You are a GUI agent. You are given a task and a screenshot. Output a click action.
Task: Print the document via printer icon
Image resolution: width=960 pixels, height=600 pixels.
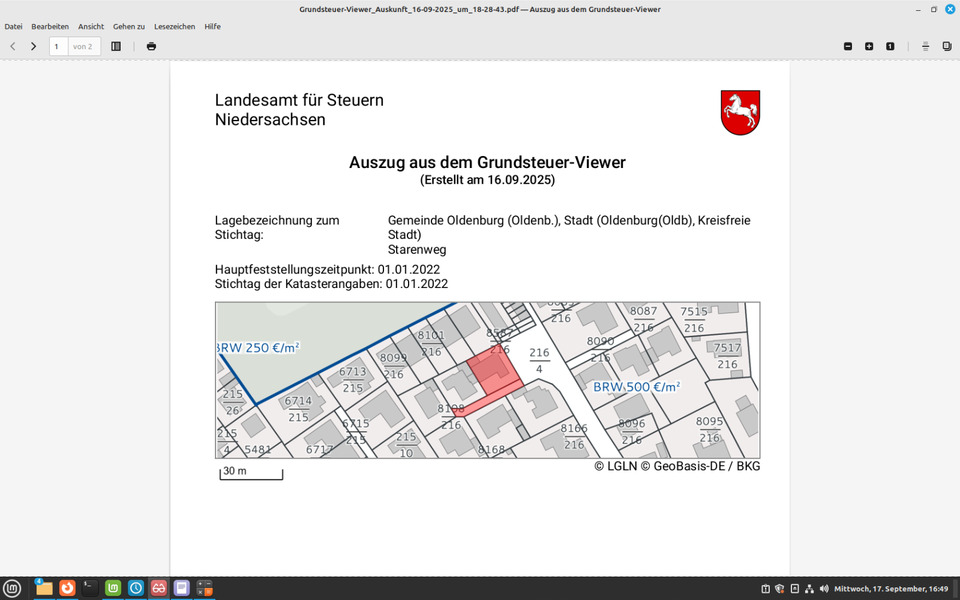151,46
